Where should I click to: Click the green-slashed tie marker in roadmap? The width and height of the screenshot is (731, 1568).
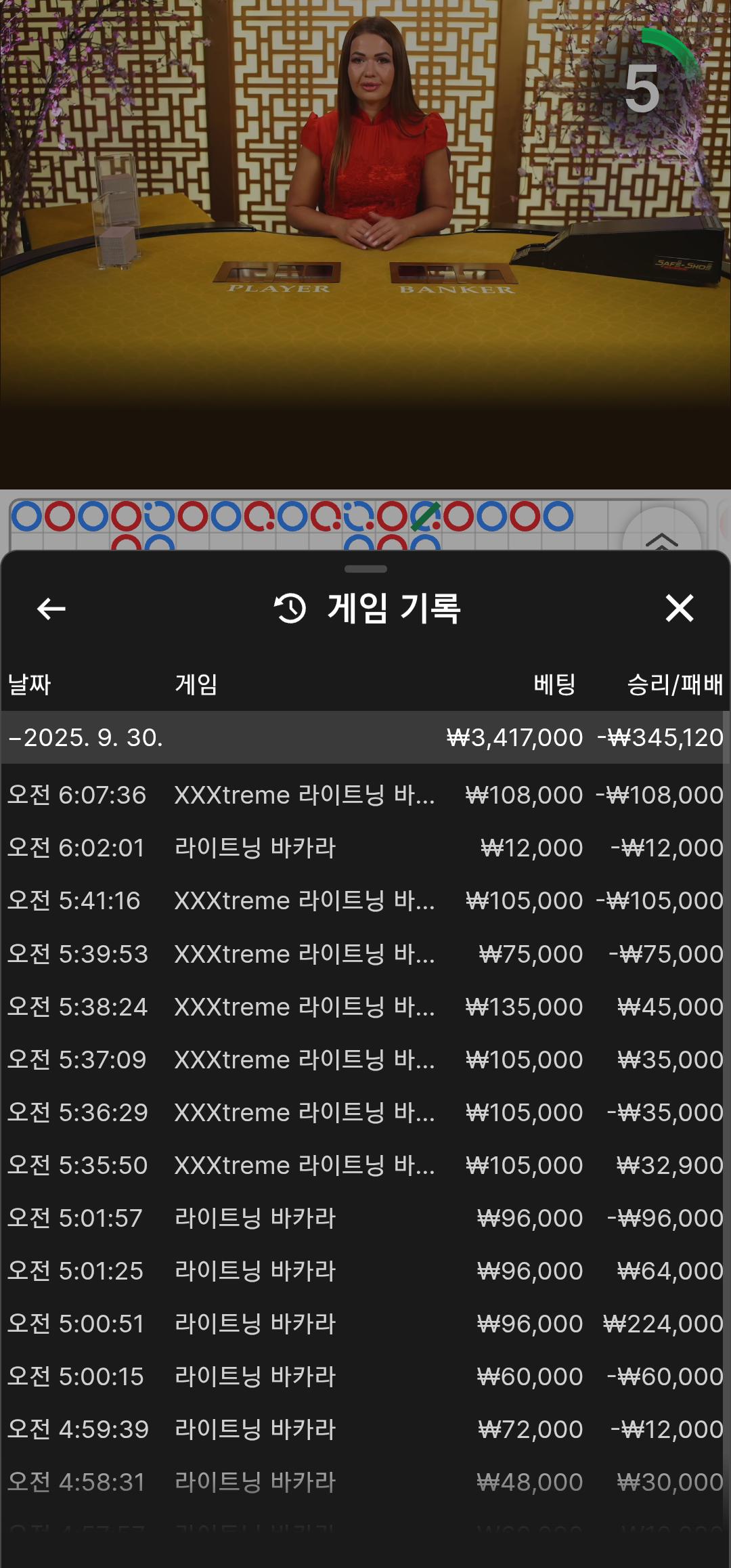[425, 517]
